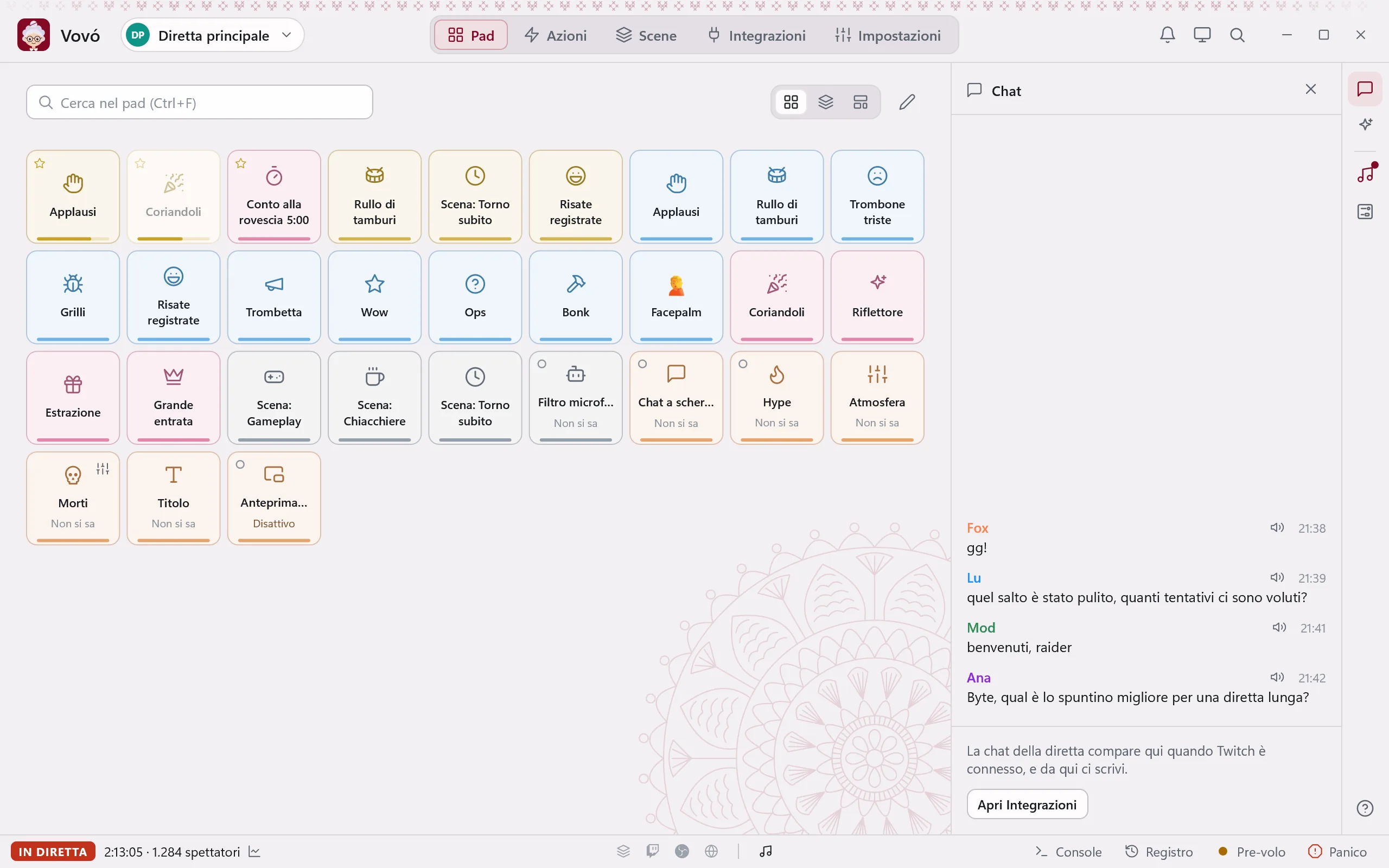Read aloud Fox's message speaker icon
The image size is (1389, 868).
tap(1277, 527)
